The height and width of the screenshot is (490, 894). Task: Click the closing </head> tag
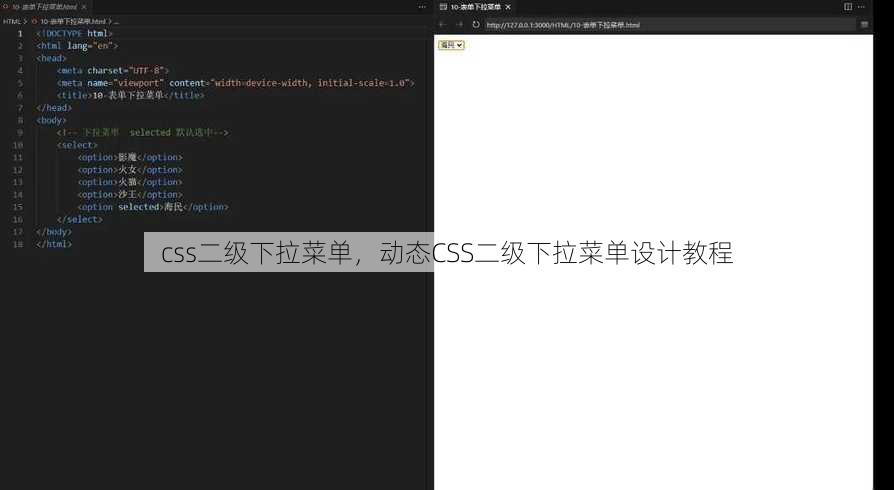pyautogui.click(x=54, y=108)
